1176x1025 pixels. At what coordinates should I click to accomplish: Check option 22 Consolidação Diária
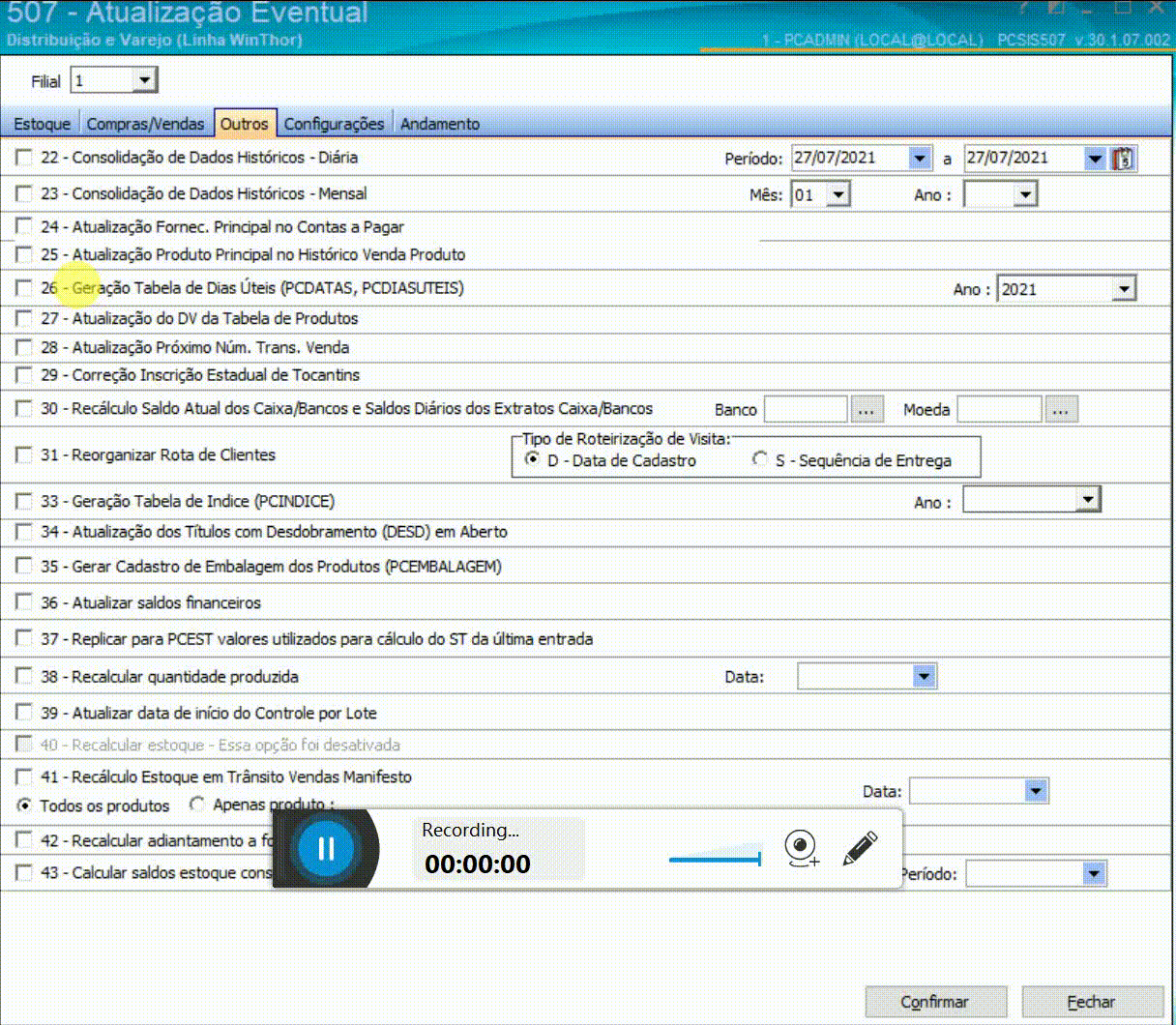coord(24,158)
